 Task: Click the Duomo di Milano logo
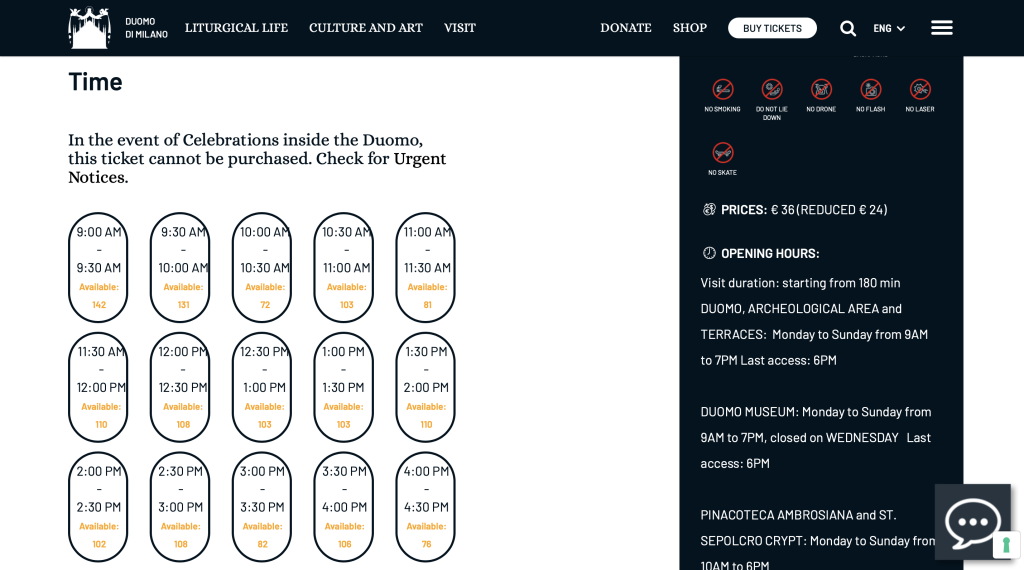pos(118,27)
